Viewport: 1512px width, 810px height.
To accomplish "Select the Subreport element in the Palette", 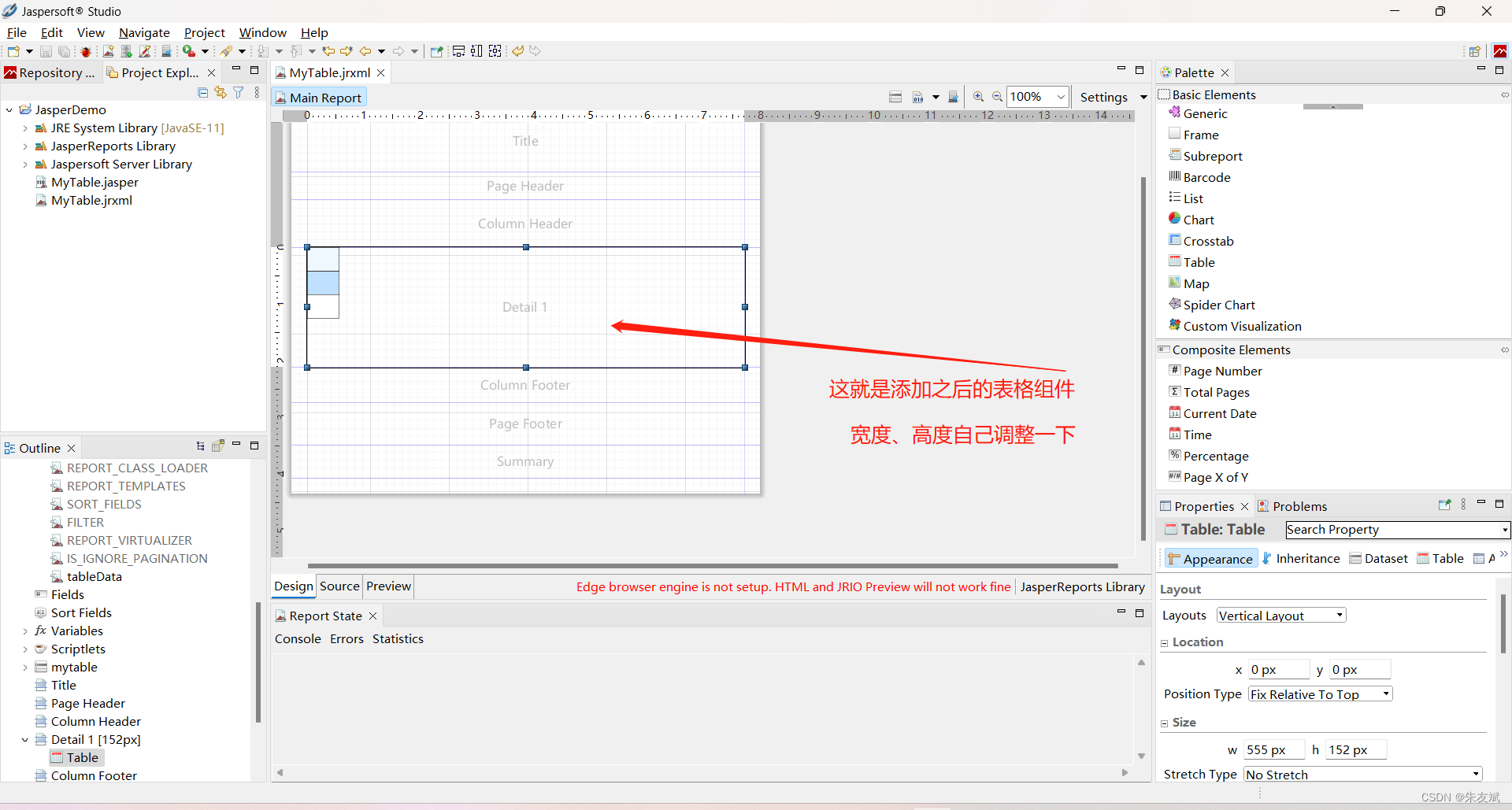I will [1214, 156].
